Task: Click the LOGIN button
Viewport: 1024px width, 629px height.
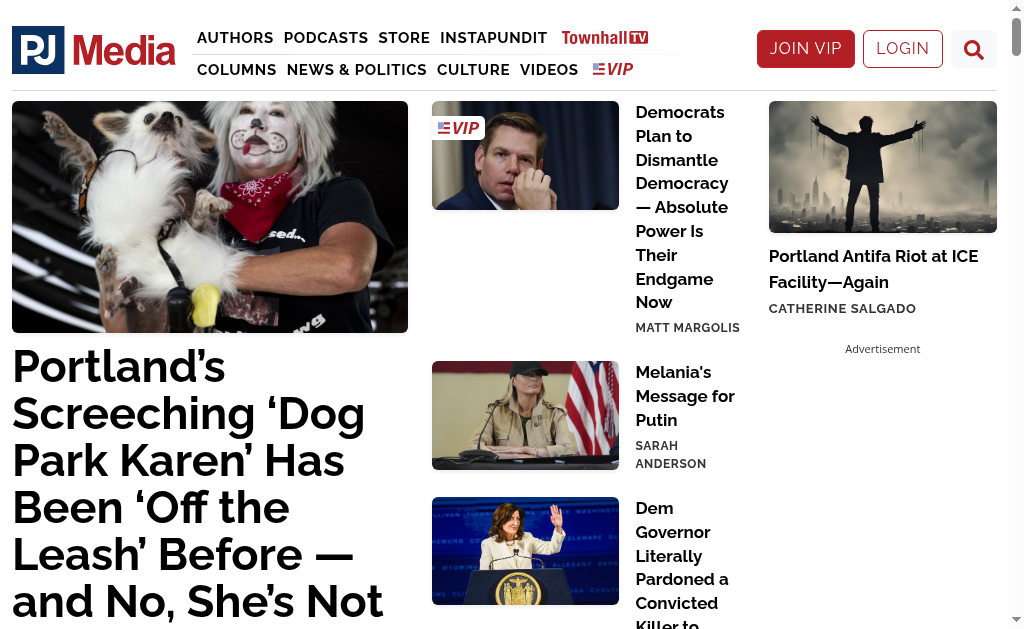Action: pos(903,49)
